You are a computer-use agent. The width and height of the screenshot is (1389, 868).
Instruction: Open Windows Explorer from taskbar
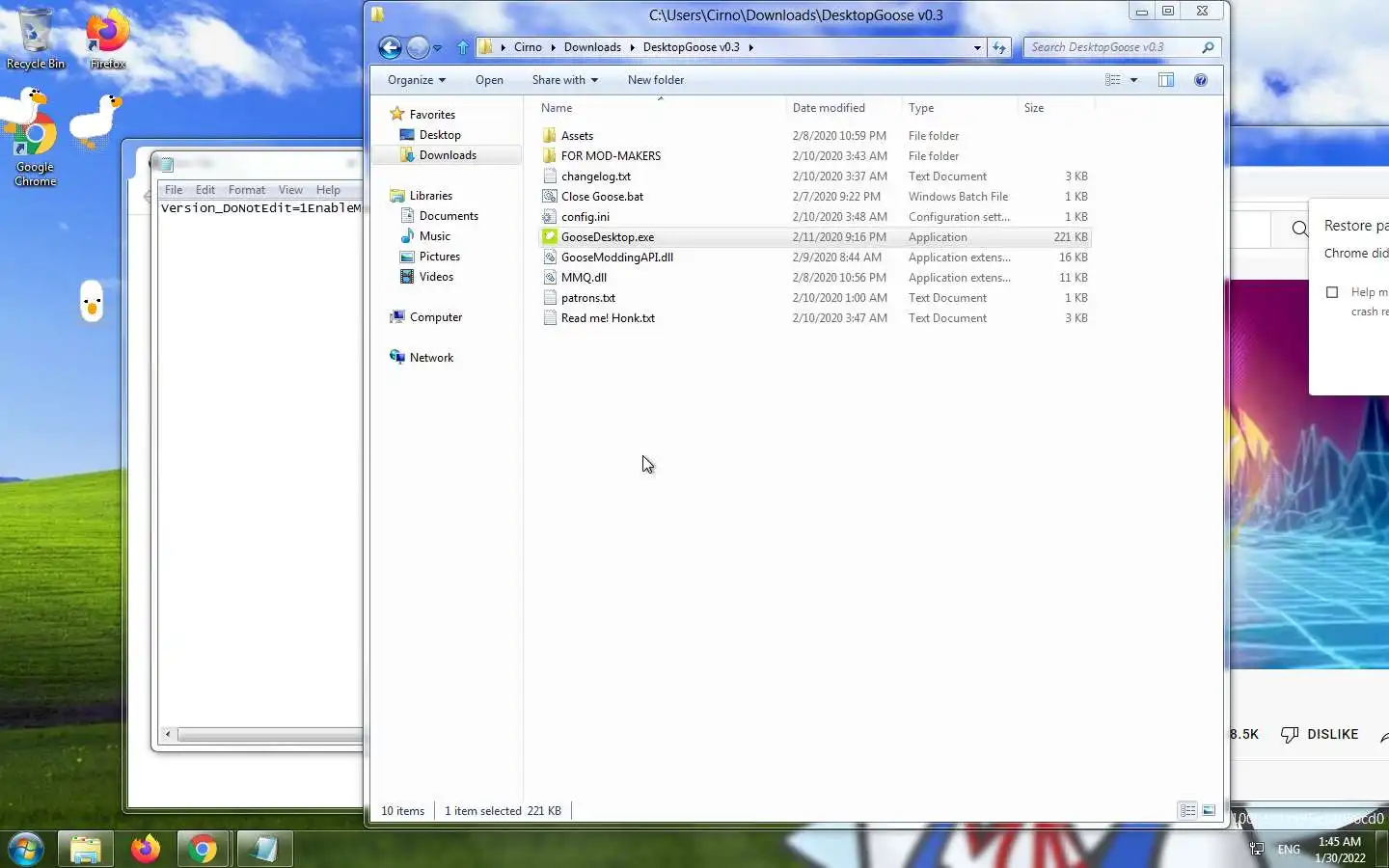click(x=86, y=850)
